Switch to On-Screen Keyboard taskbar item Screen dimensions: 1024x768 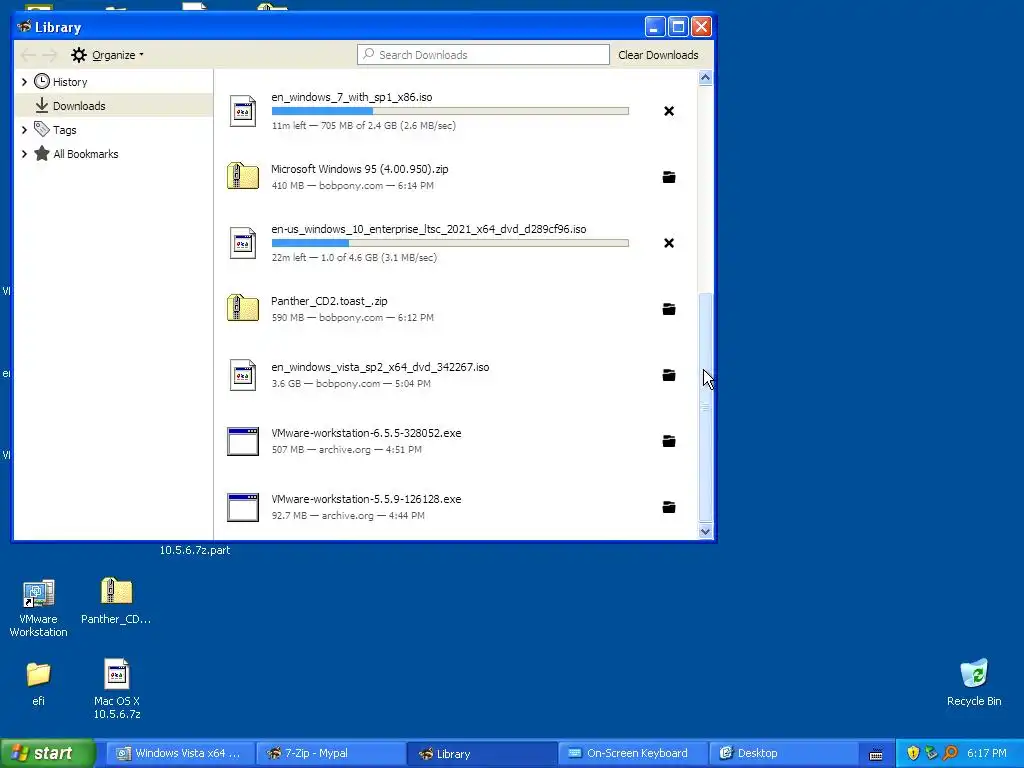point(632,753)
